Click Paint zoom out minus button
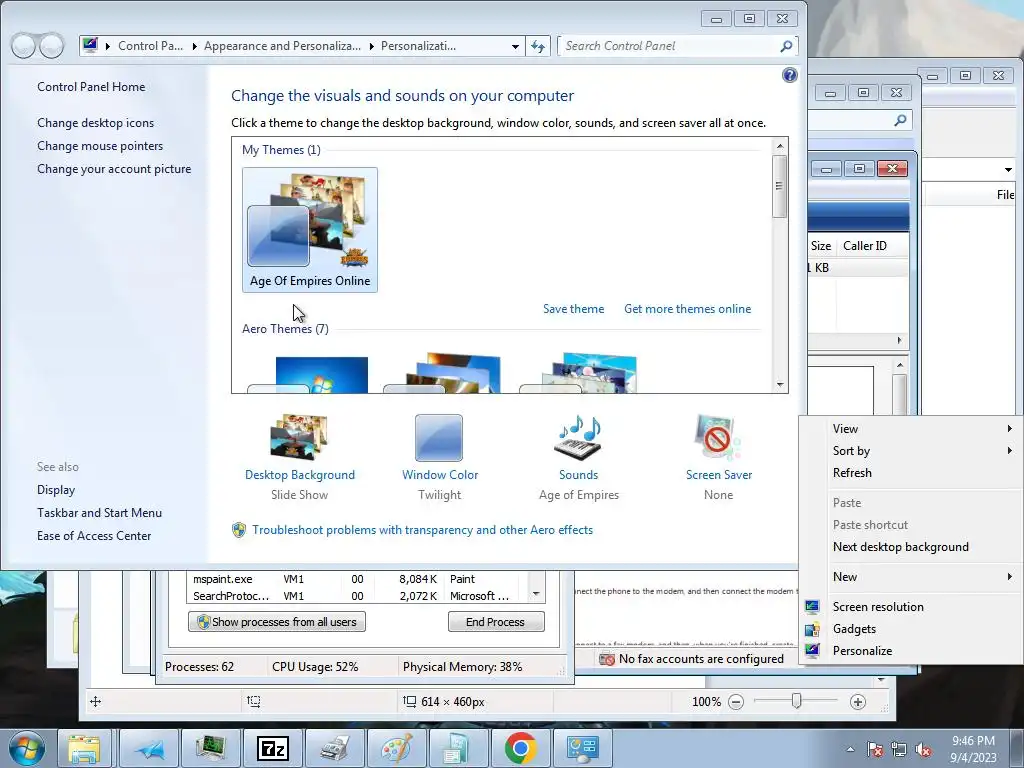The width and height of the screenshot is (1024, 768). [736, 702]
